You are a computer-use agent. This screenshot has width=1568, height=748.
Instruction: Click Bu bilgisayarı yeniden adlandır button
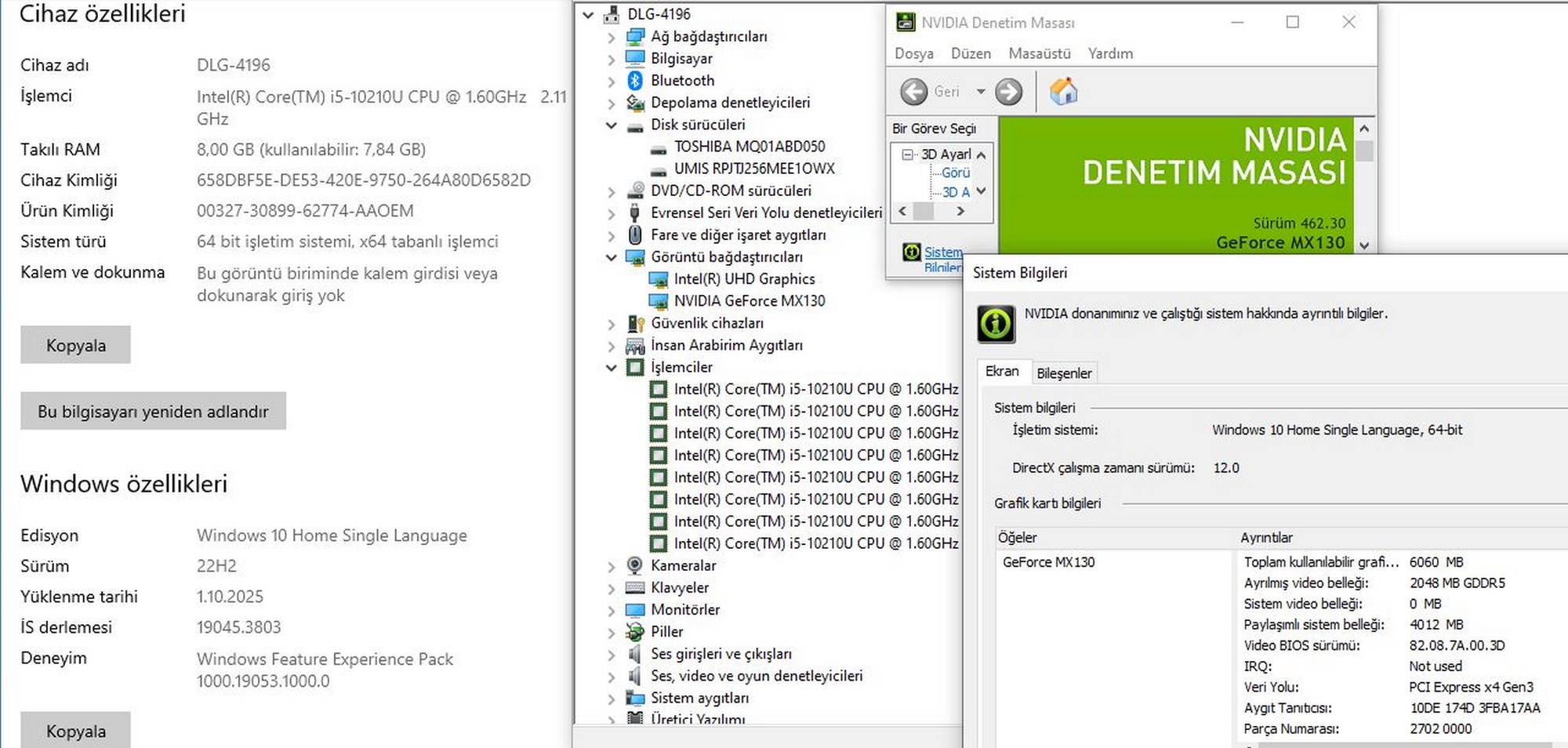153,412
